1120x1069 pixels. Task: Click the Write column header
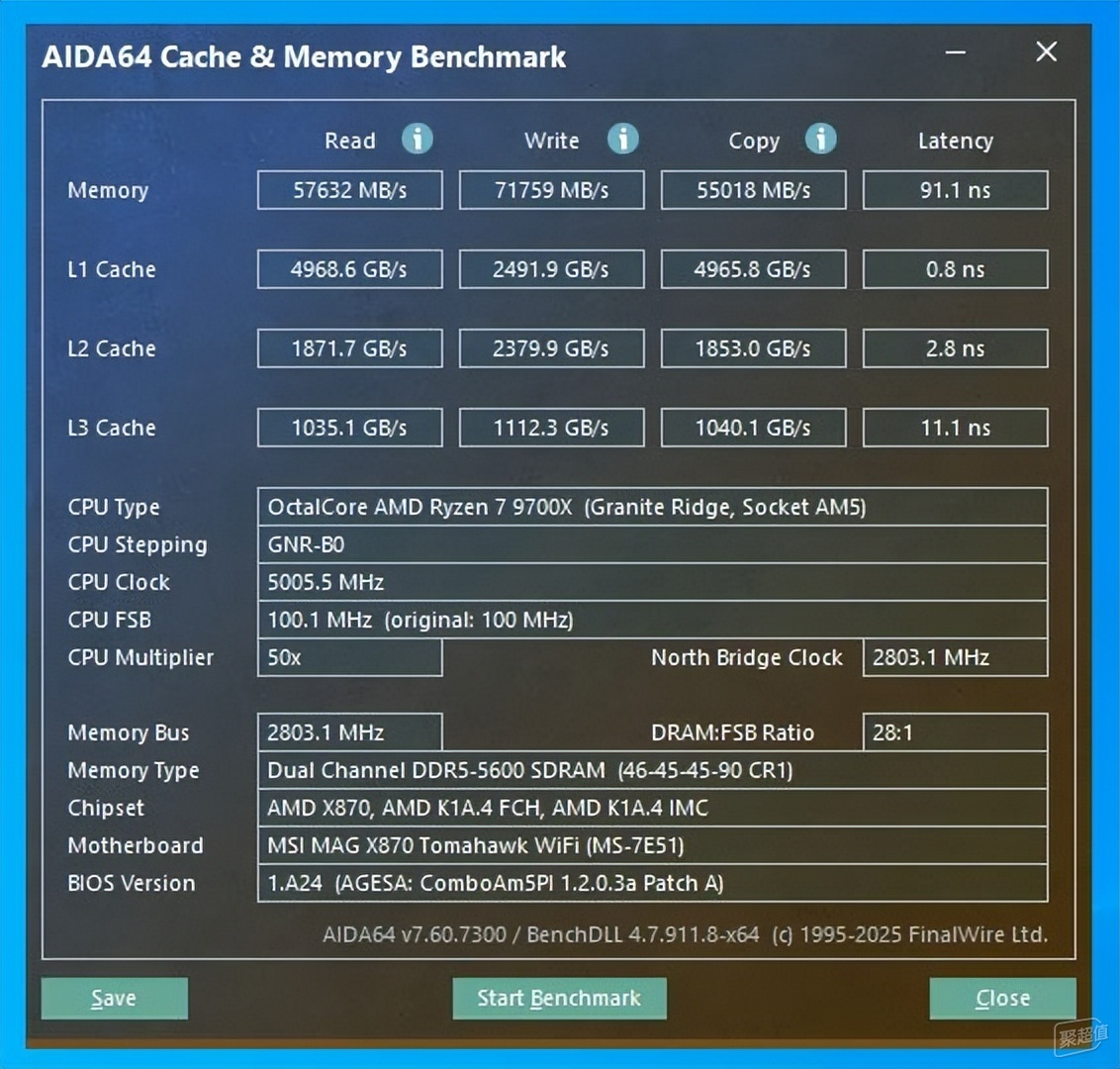click(551, 141)
